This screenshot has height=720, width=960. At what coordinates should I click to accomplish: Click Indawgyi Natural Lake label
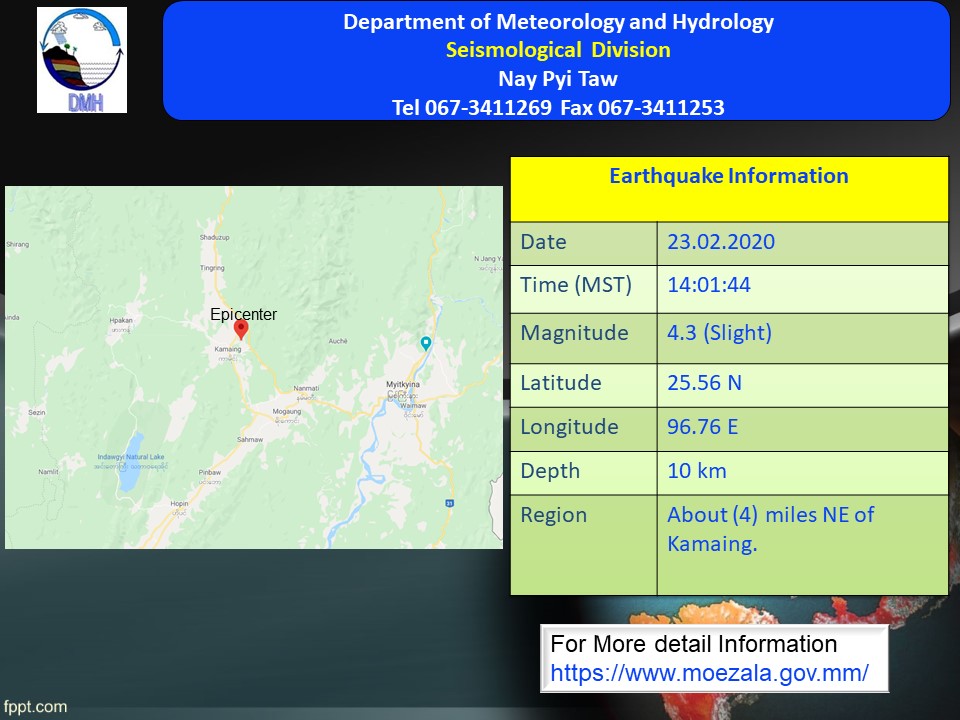131,457
